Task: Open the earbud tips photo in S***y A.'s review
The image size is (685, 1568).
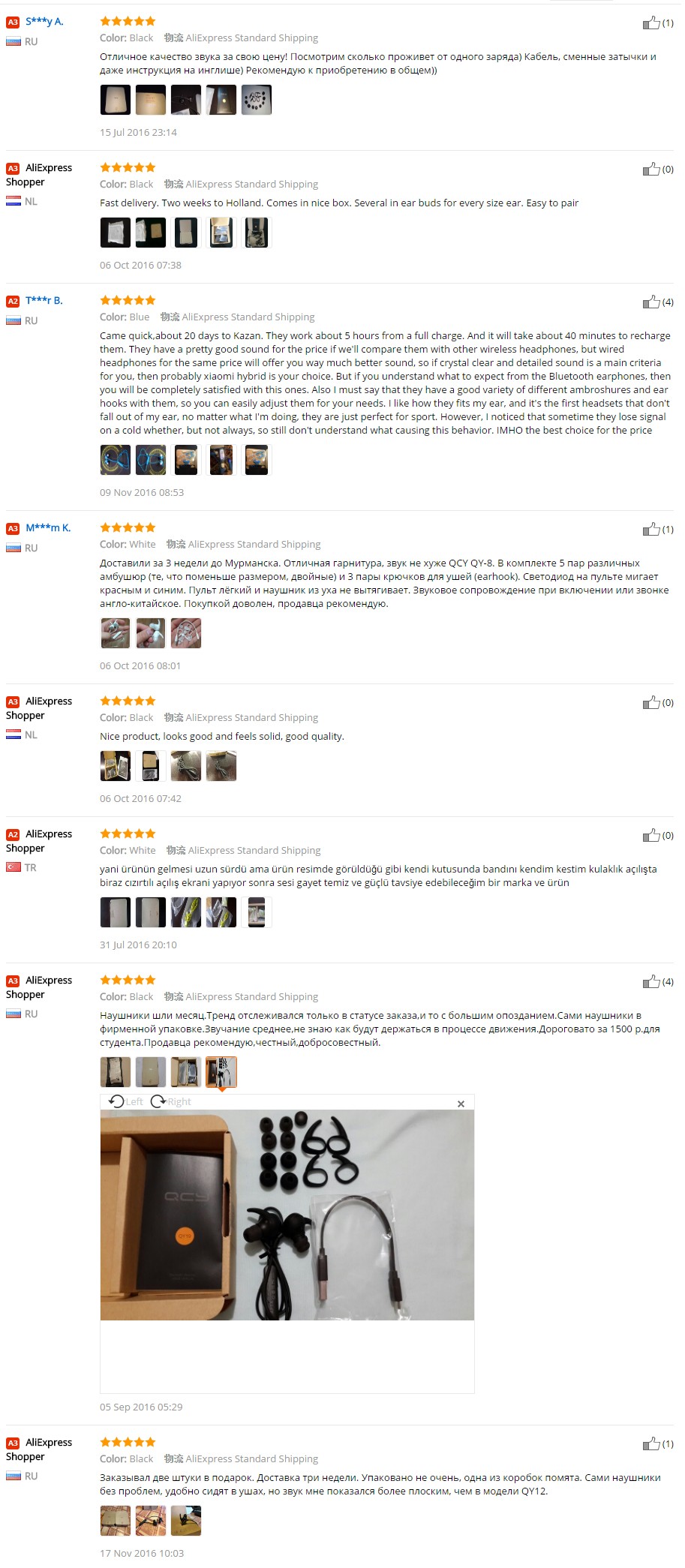Action: pos(256,100)
